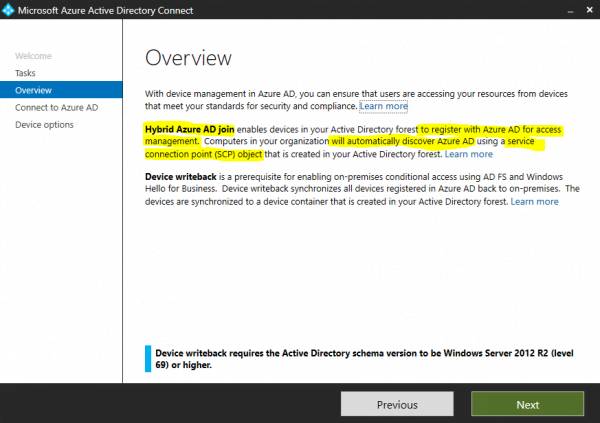Open the Device options step
This screenshot has width=600, height=423.
(44, 125)
